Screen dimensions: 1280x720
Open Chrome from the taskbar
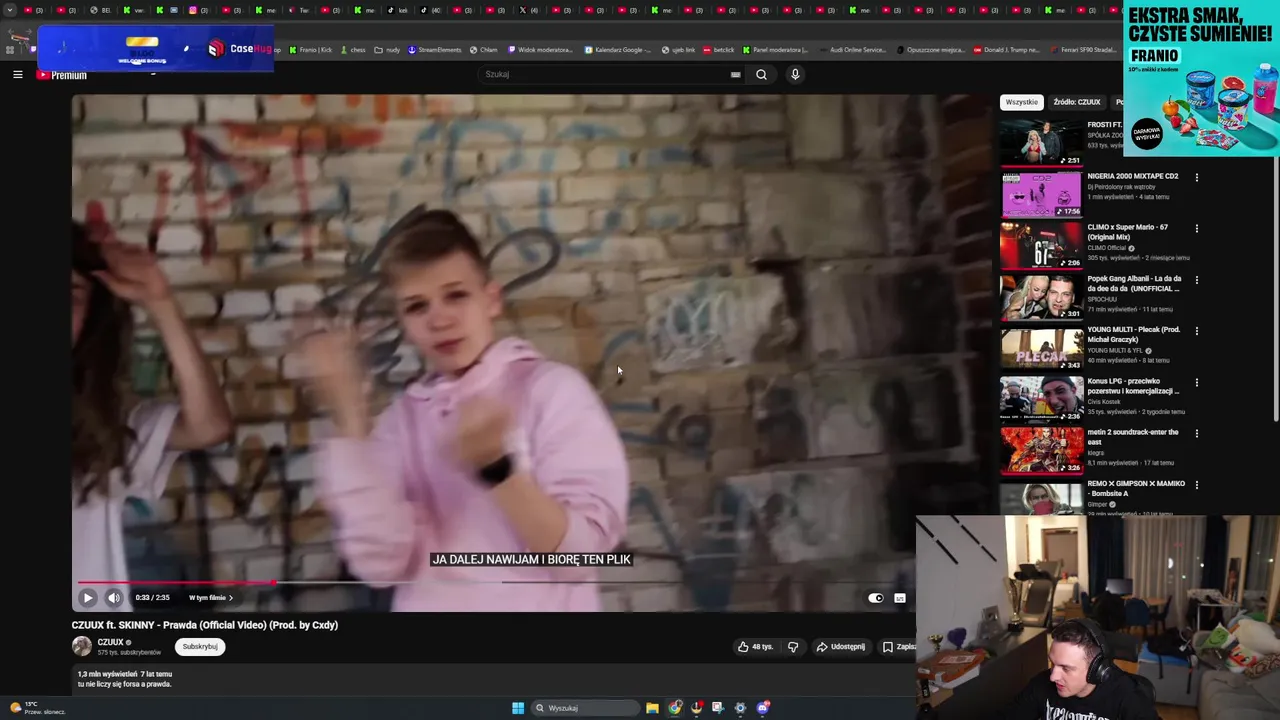tap(675, 708)
